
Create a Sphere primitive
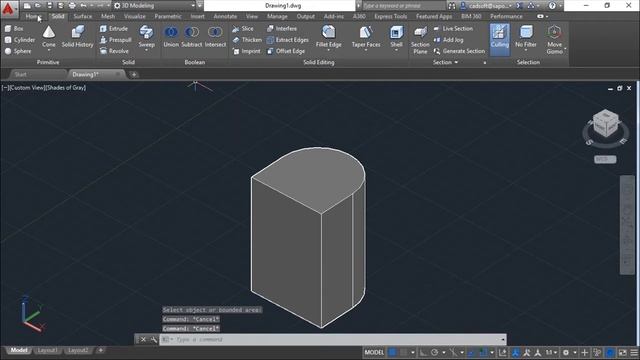pos(18,51)
